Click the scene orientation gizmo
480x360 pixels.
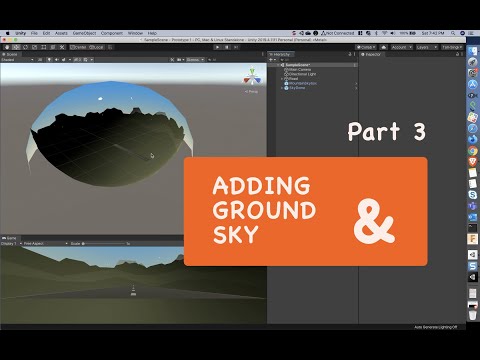click(x=252, y=77)
